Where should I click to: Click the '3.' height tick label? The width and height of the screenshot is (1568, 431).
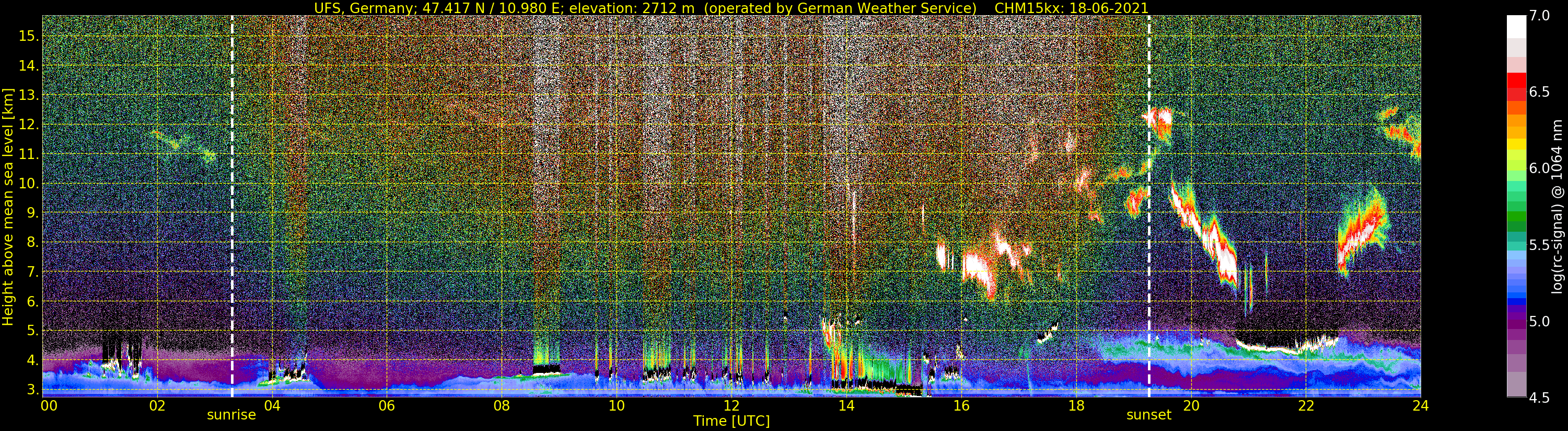pos(32,389)
